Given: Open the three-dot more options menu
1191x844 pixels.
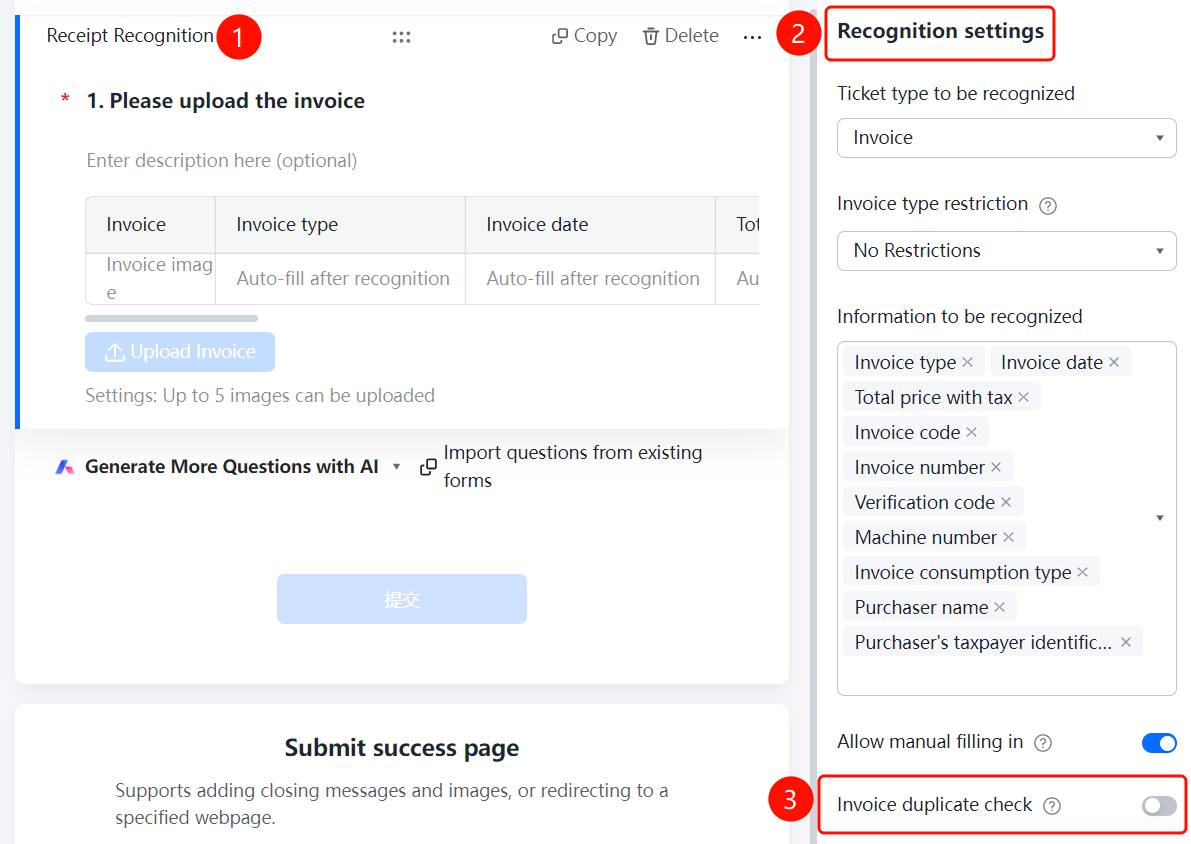Looking at the screenshot, I should pyautogui.click(x=752, y=36).
